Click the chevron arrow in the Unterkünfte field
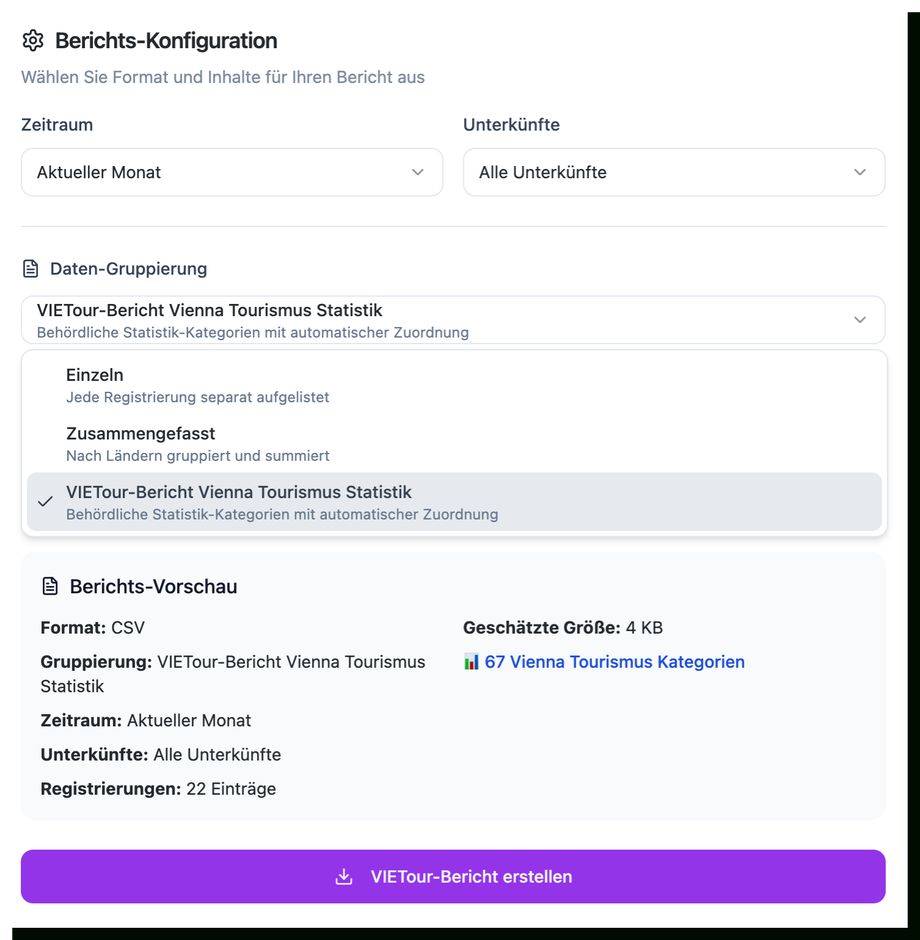Image resolution: width=920 pixels, height=940 pixels. (x=860, y=172)
